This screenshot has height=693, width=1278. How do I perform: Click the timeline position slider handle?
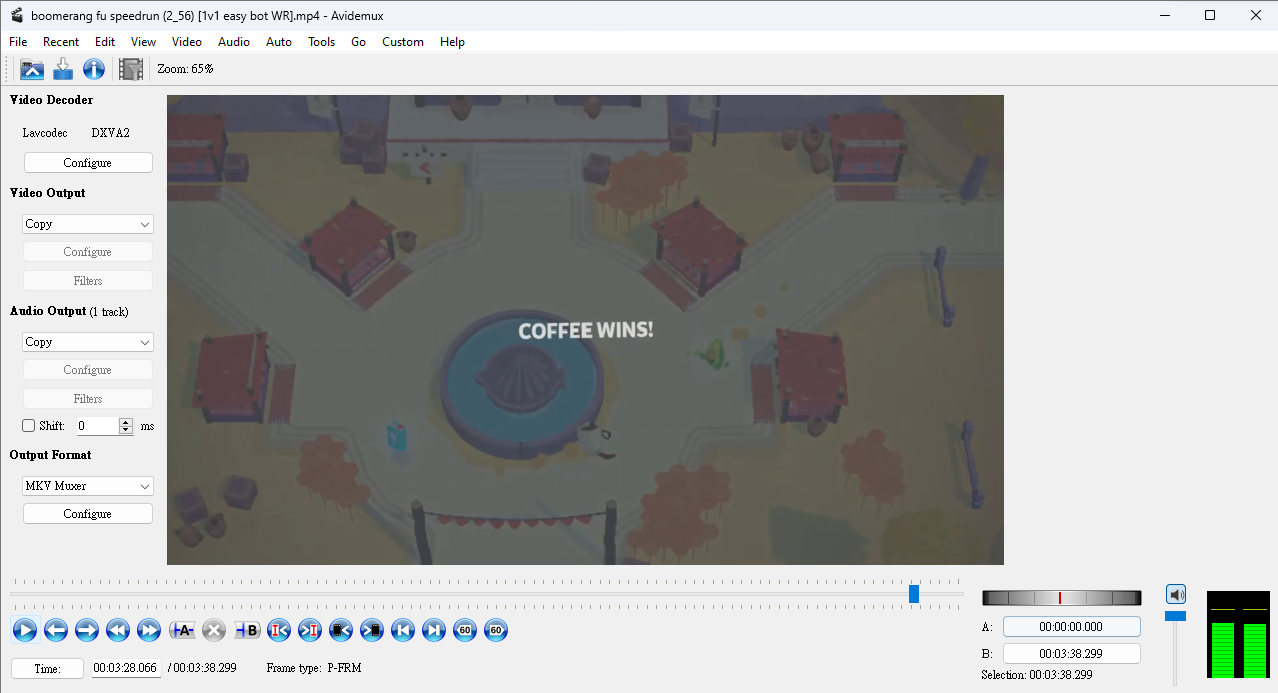click(x=914, y=594)
